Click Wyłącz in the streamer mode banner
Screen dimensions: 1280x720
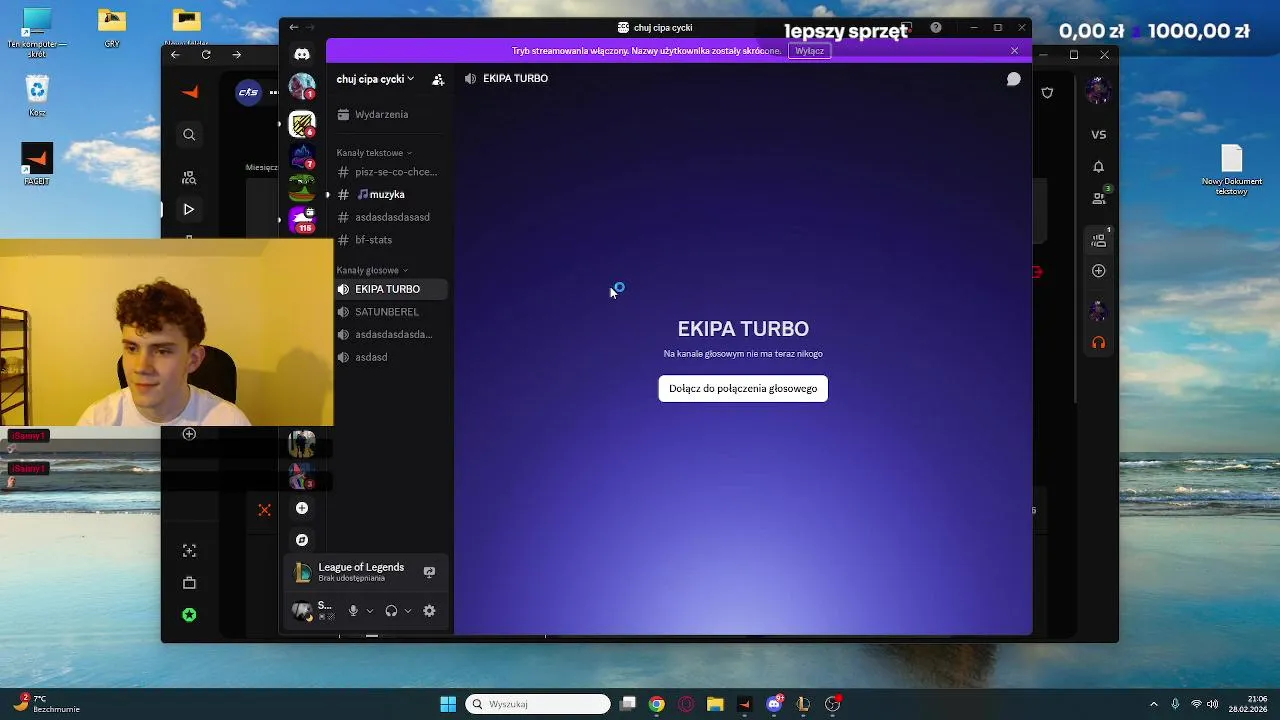tap(809, 51)
